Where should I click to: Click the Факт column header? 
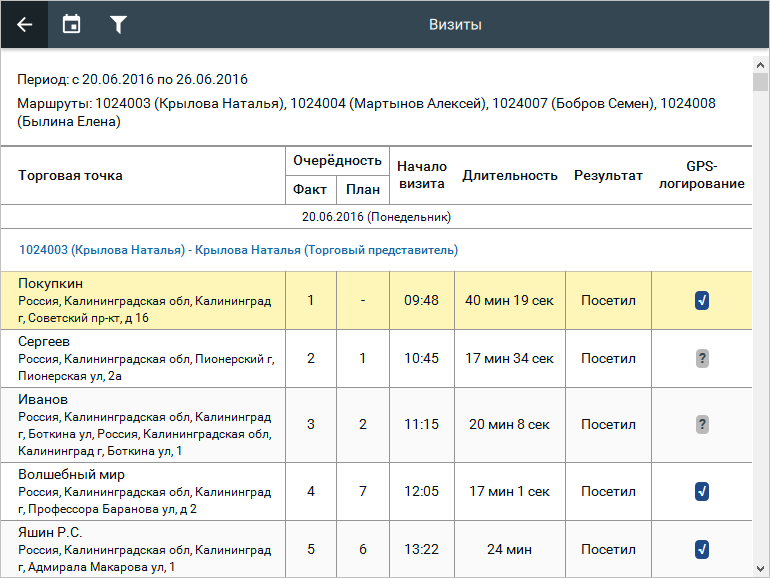point(310,189)
